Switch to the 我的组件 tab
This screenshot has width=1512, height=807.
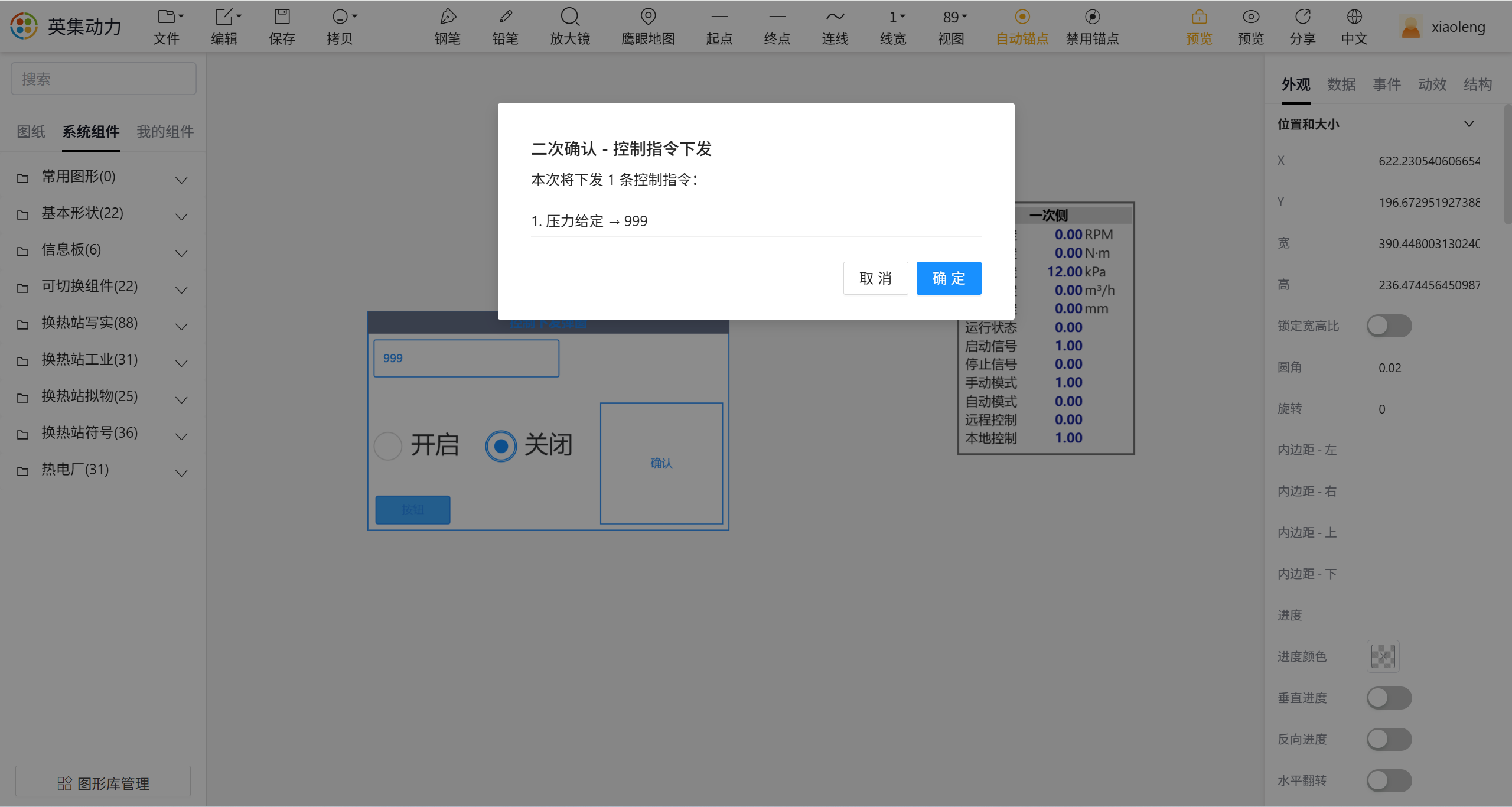(x=165, y=132)
